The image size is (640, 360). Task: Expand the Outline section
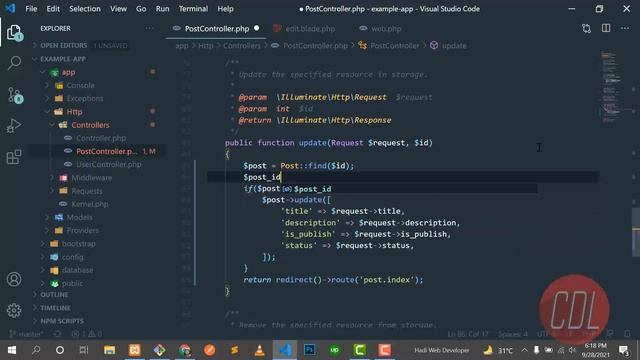pos(54,295)
